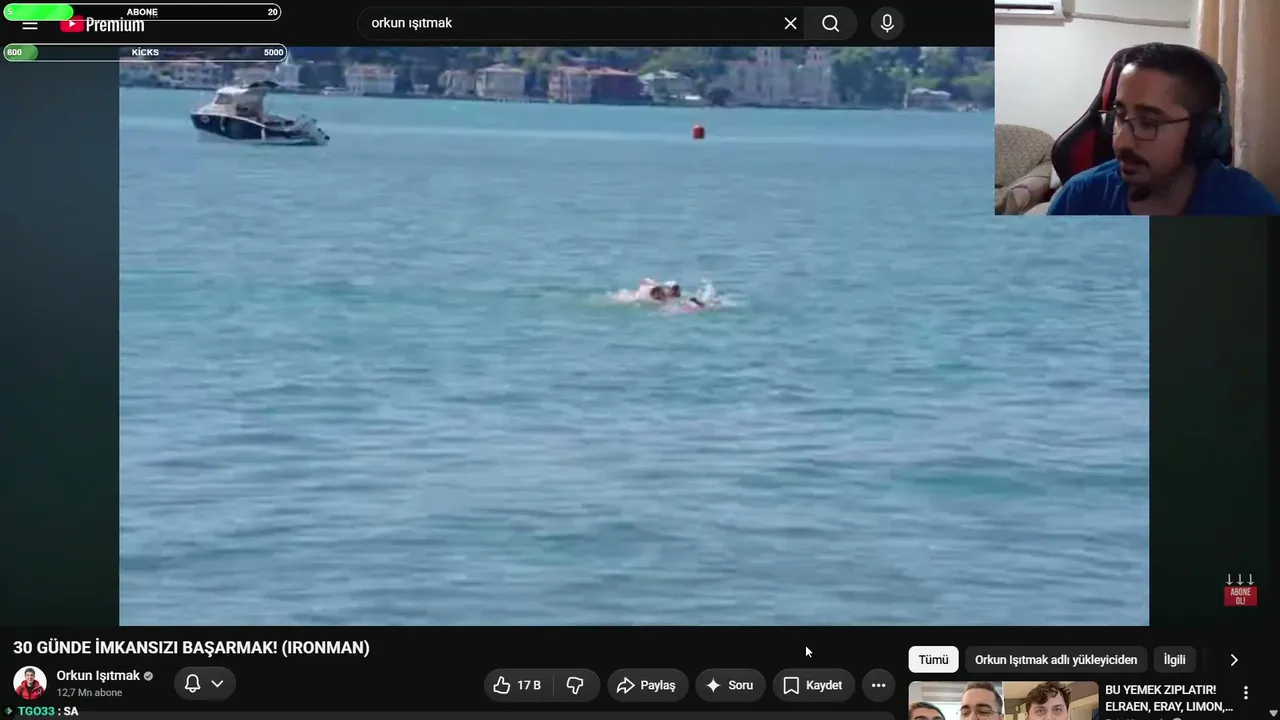This screenshot has width=1280, height=720.
Task: Select 'Orkun Işıtmak adlı yükleyiciden' chip
Action: tap(1056, 660)
